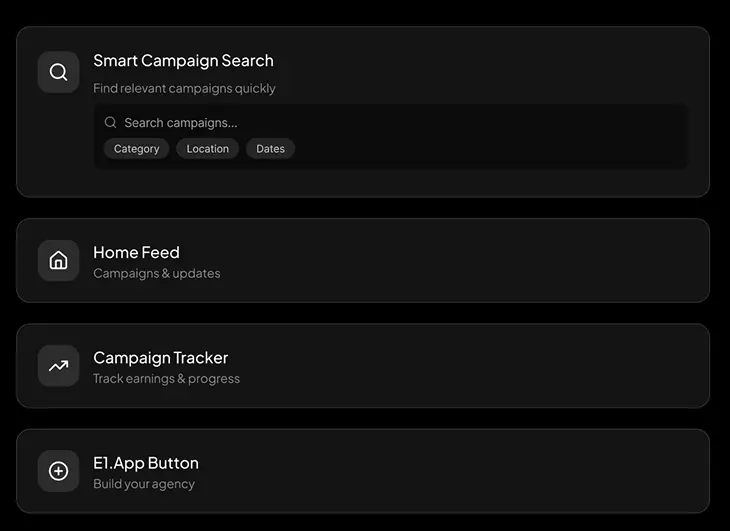Select "Track earnings & progress" text
Image resolution: width=730 pixels, height=531 pixels.
pyautogui.click(x=166, y=378)
